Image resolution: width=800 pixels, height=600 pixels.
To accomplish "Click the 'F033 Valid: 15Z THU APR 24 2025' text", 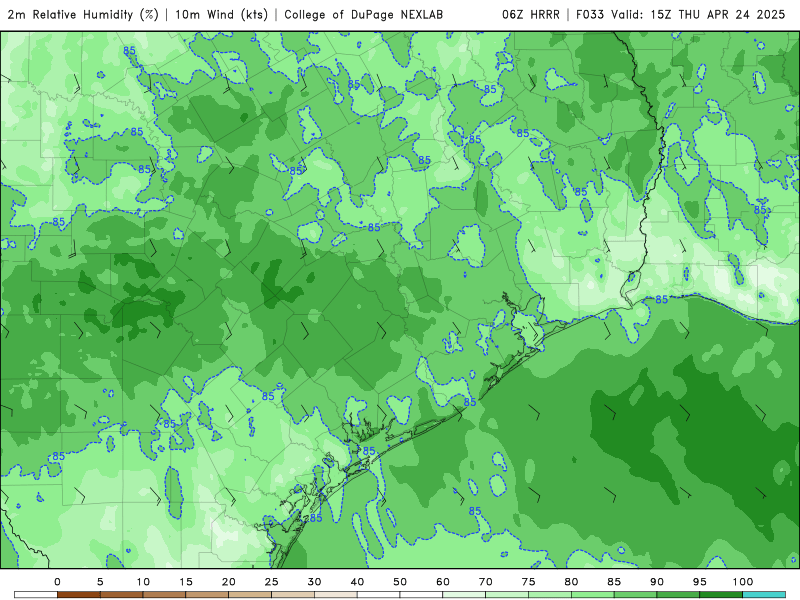I will (681, 15).
